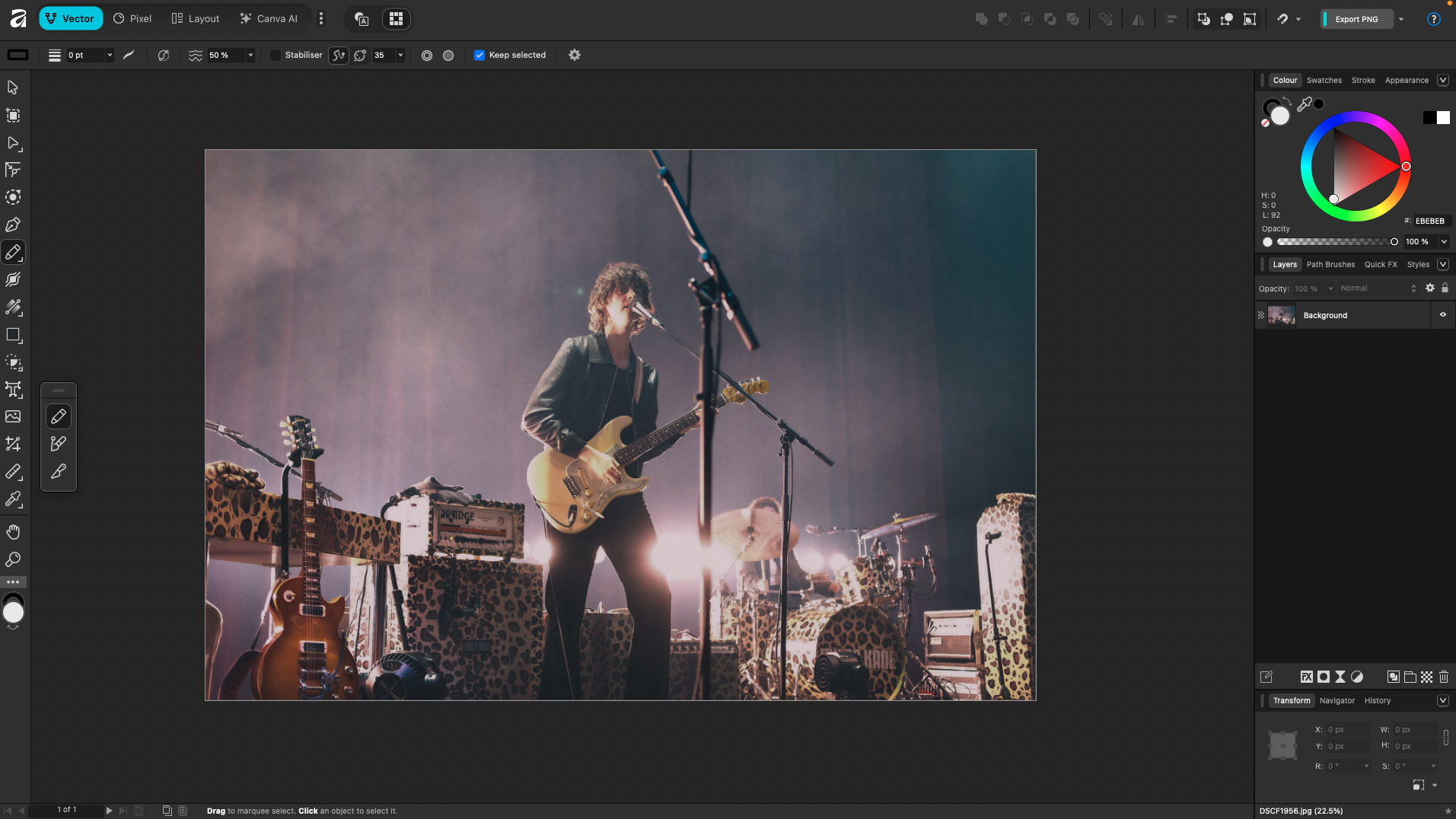Viewport: 1456px width, 819px height.
Task: Select the Vector Brush tool
Action: coord(13,279)
